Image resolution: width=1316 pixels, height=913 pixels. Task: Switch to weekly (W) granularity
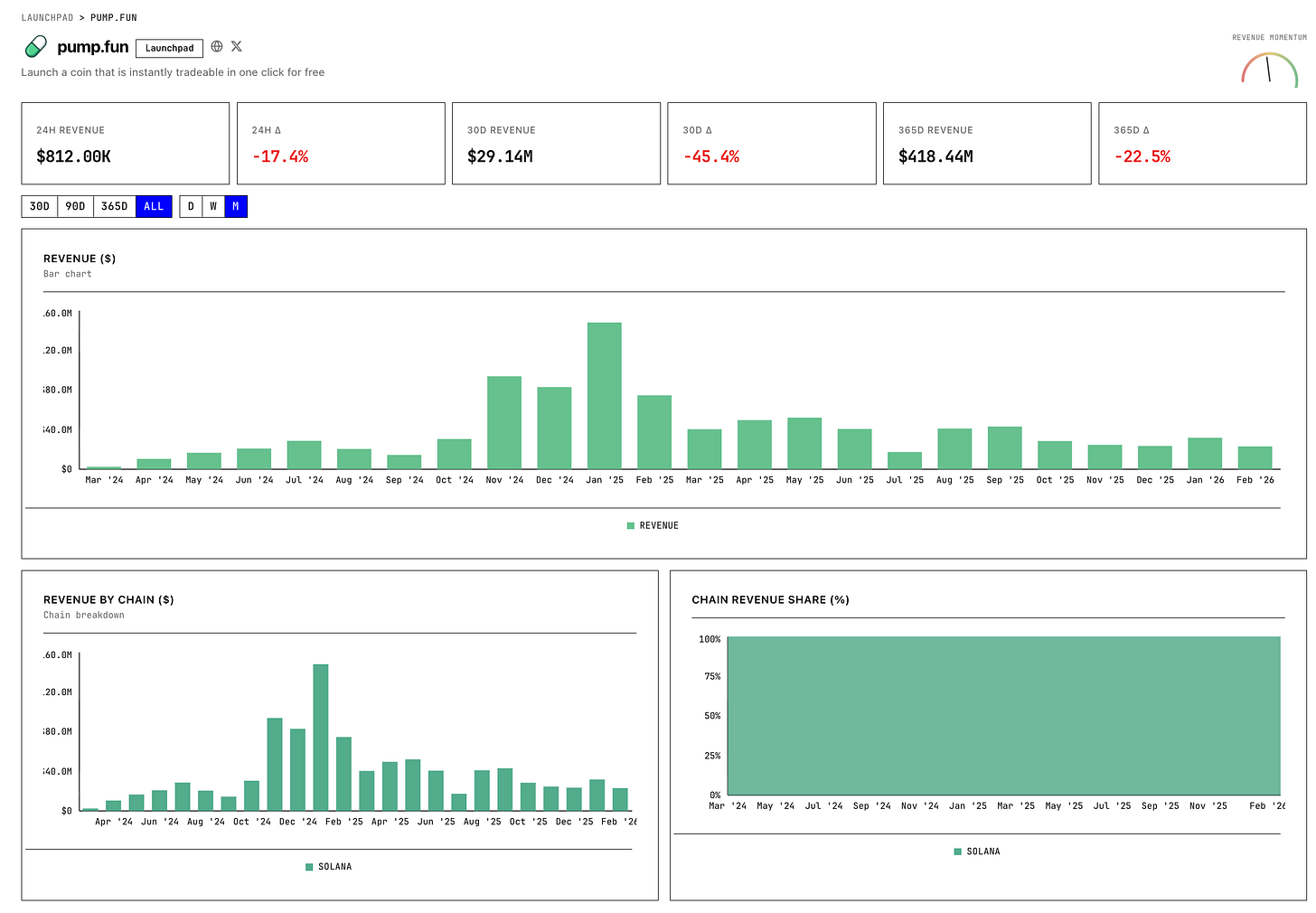(213, 206)
